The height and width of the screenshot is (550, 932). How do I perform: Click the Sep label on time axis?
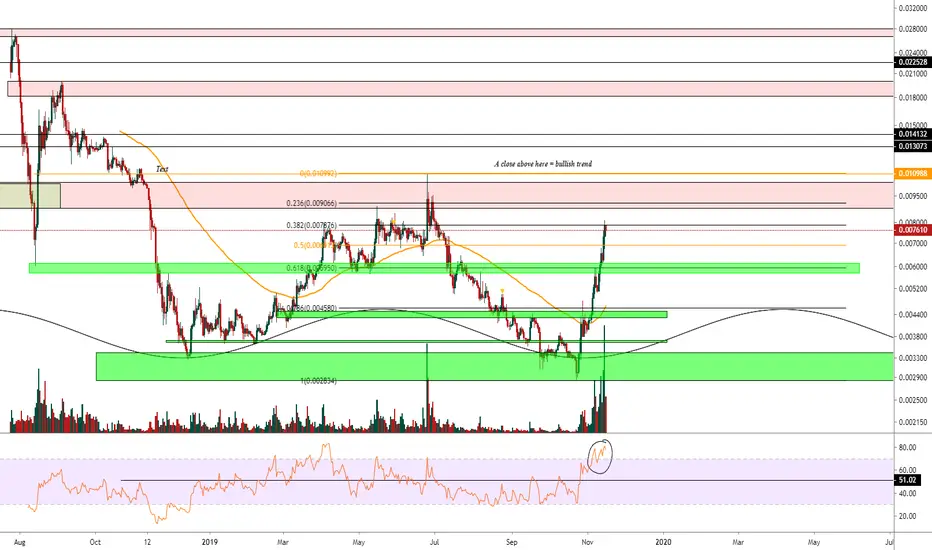pos(512,542)
